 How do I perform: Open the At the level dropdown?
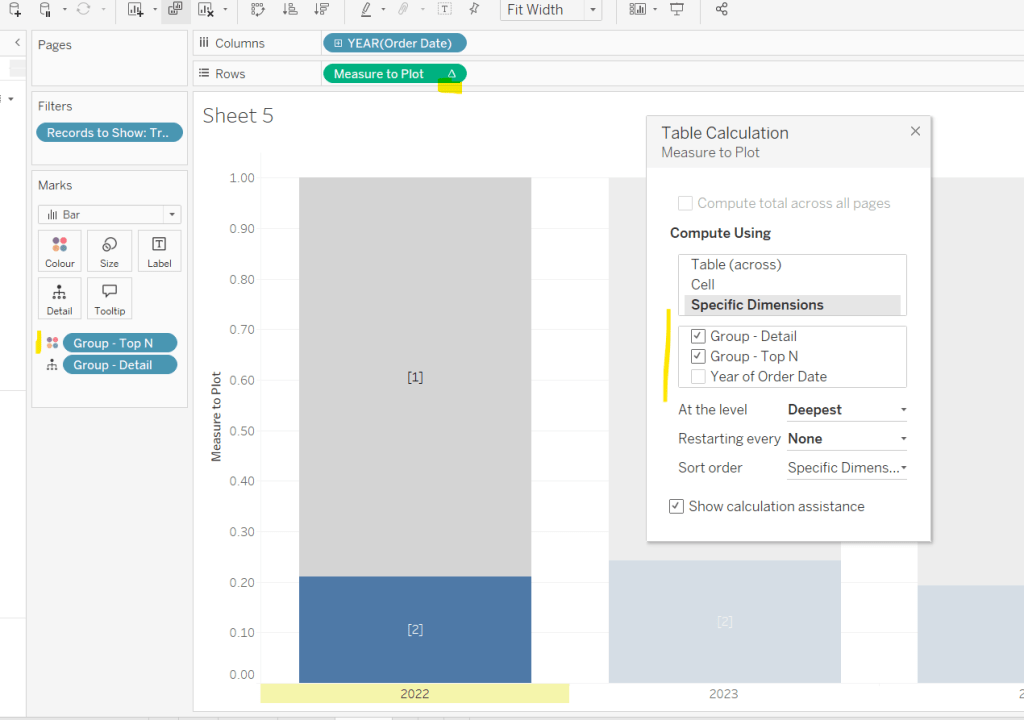tap(846, 410)
